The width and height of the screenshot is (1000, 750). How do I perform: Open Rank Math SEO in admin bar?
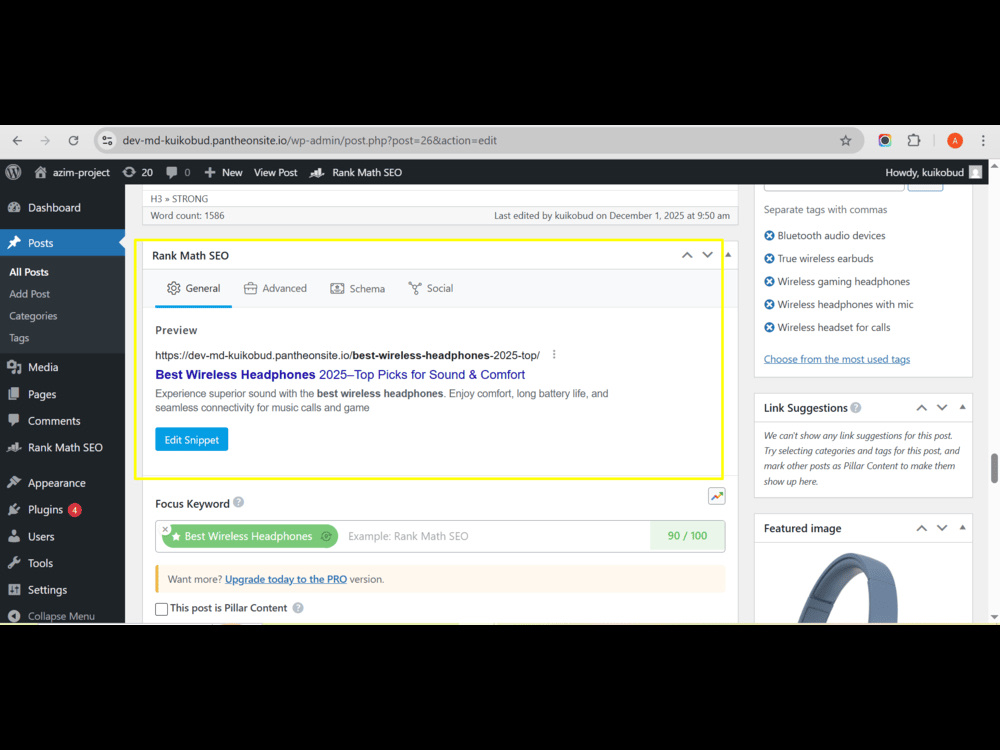[x=356, y=172]
